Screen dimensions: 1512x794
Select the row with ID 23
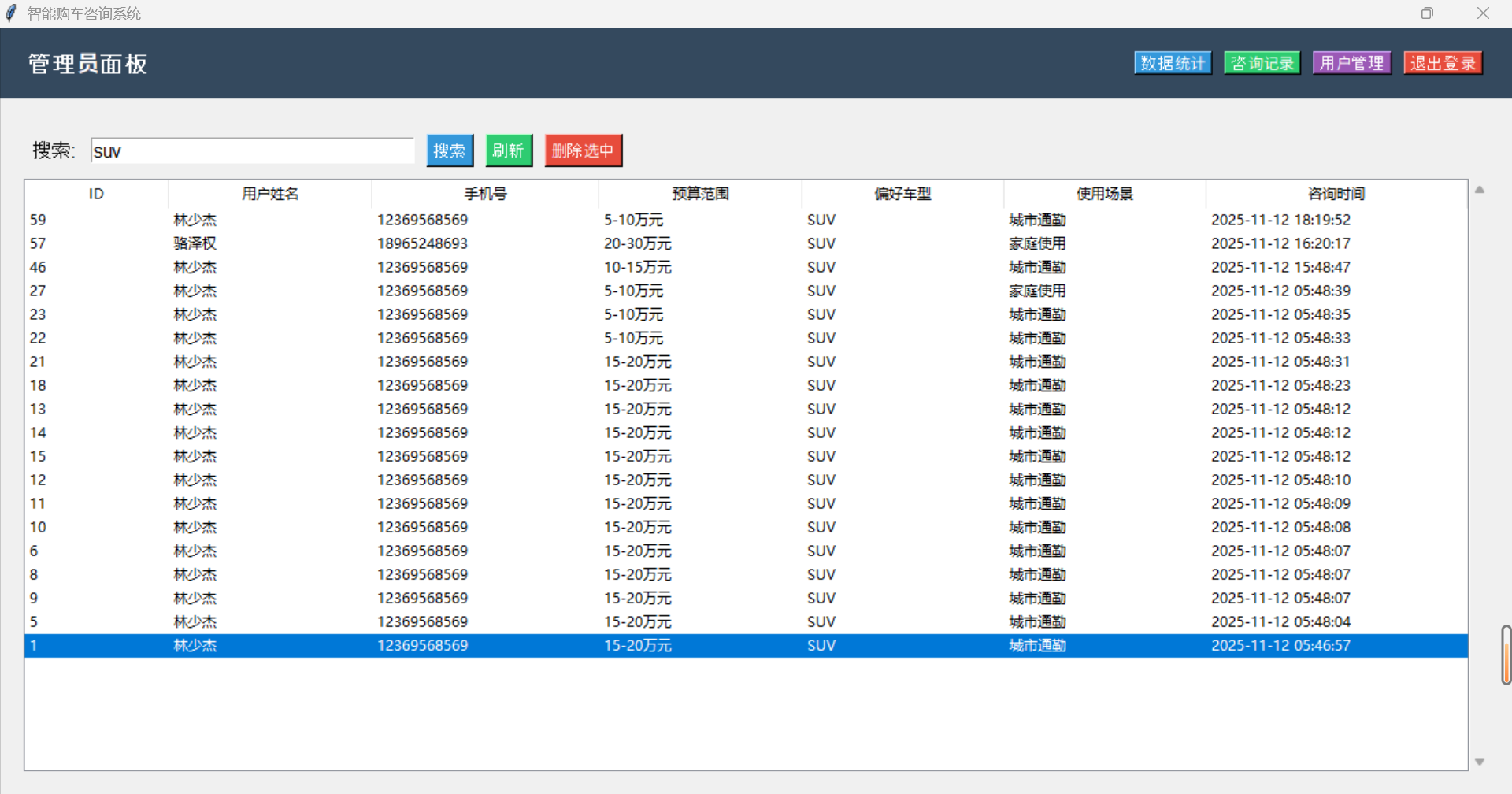click(746, 314)
